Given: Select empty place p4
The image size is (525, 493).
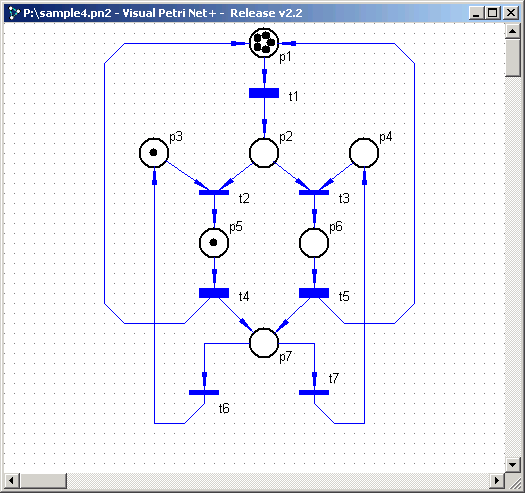Looking at the screenshot, I should pos(364,153).
